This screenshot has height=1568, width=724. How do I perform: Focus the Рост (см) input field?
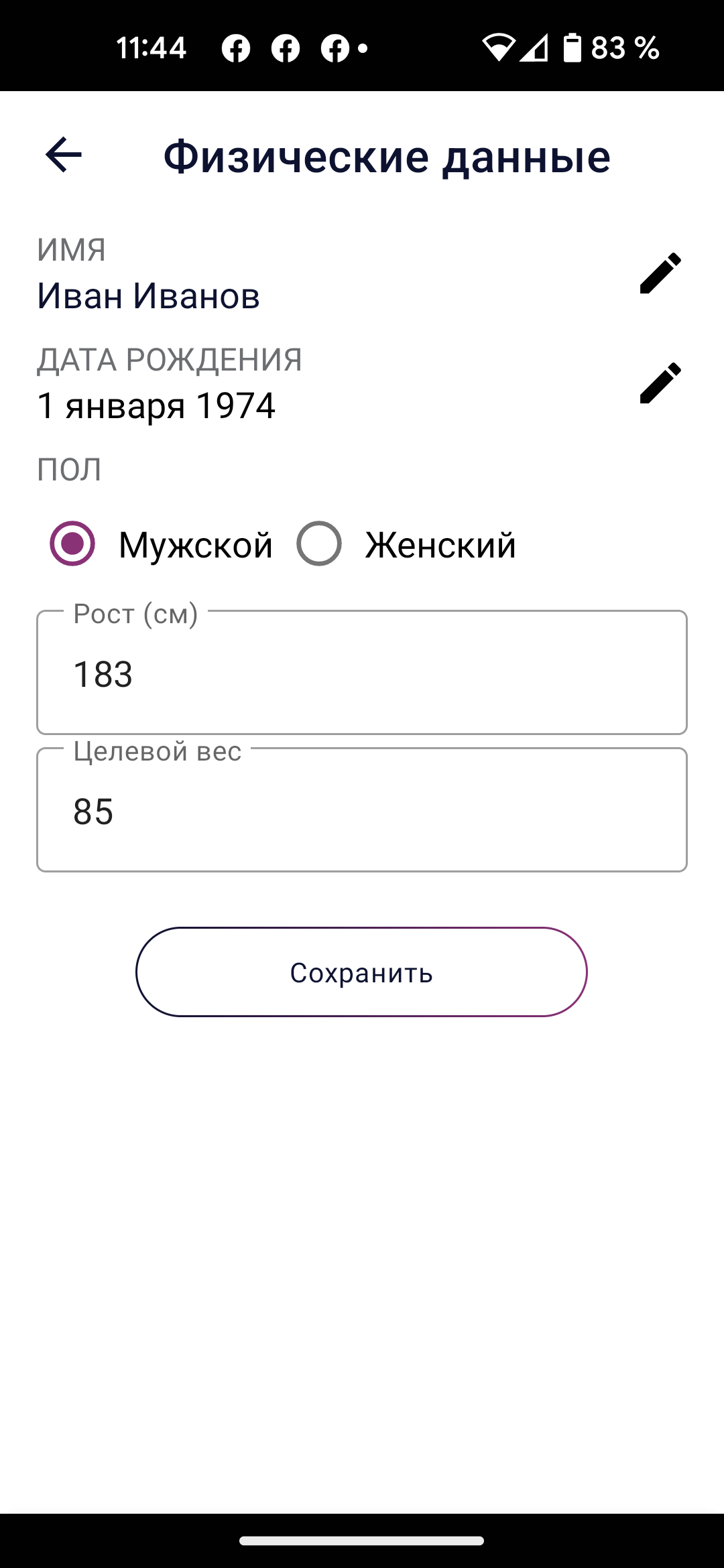pyautogui.click(x=362, y=673)
